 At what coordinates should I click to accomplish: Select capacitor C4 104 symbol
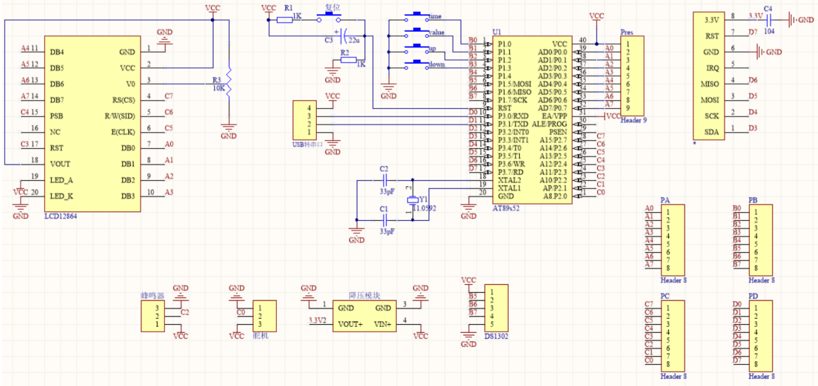click(x=768, y=20)
